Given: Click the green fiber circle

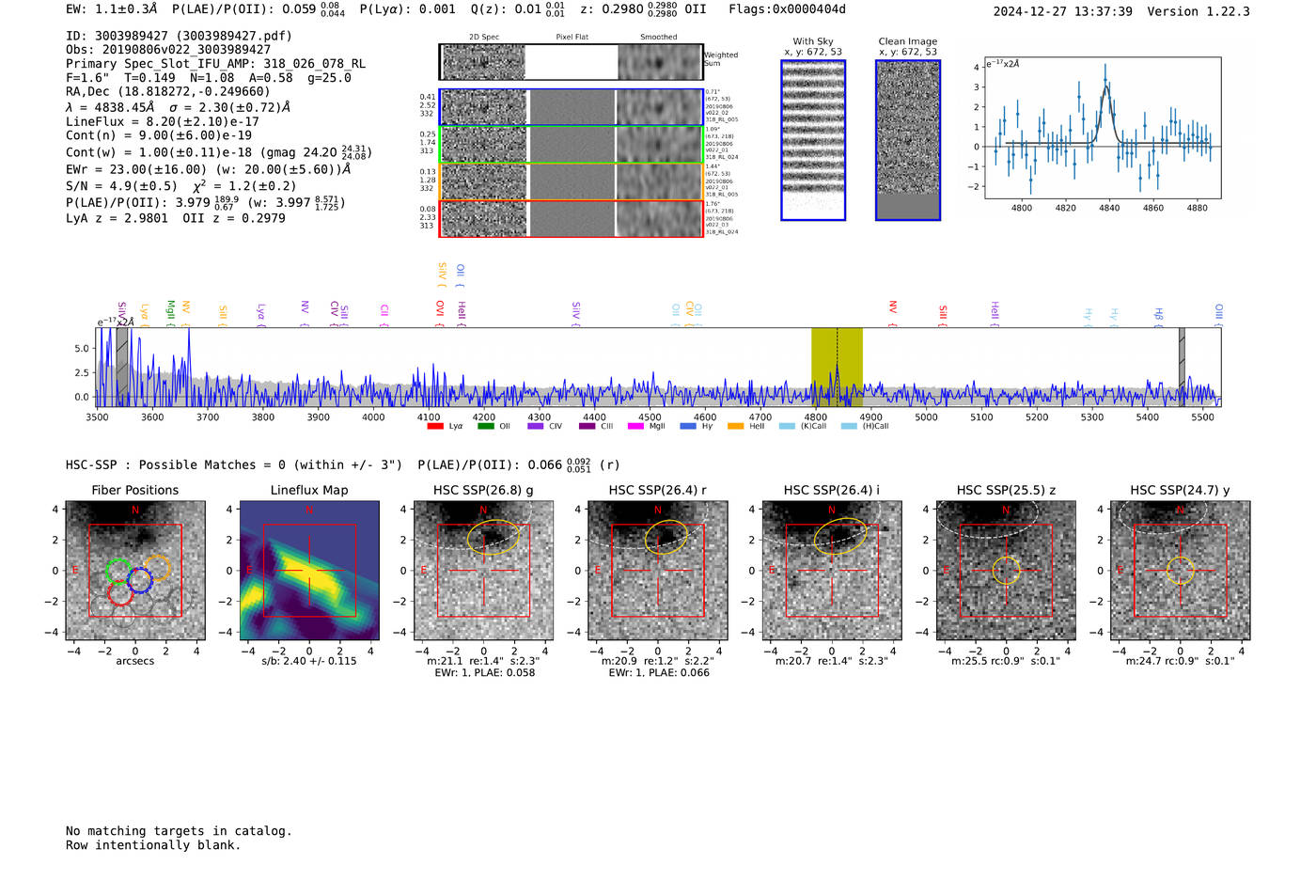Looking at the screenshot, I should (x=117, y=571).
